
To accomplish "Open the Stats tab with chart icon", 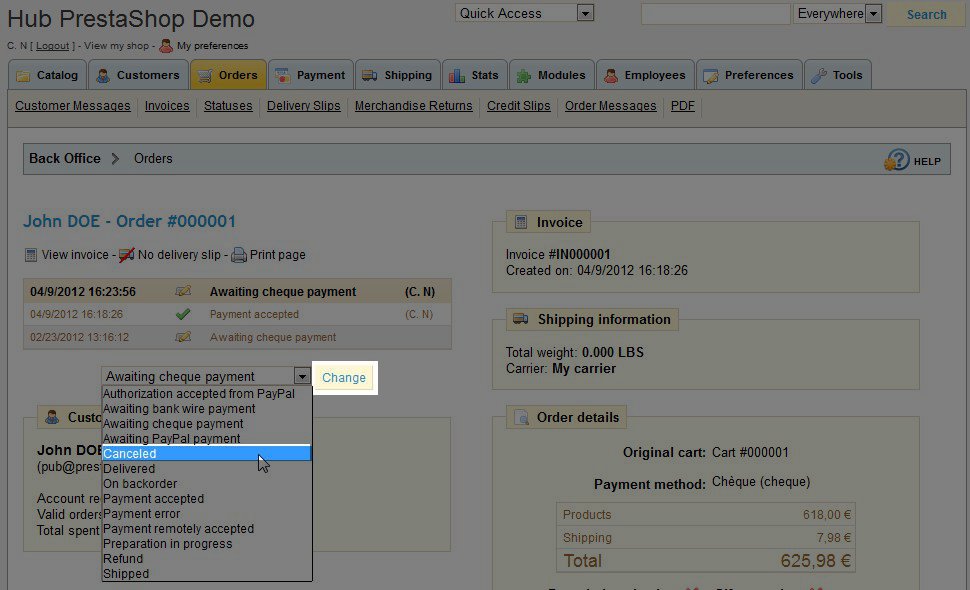I will (x=457, y=76).
